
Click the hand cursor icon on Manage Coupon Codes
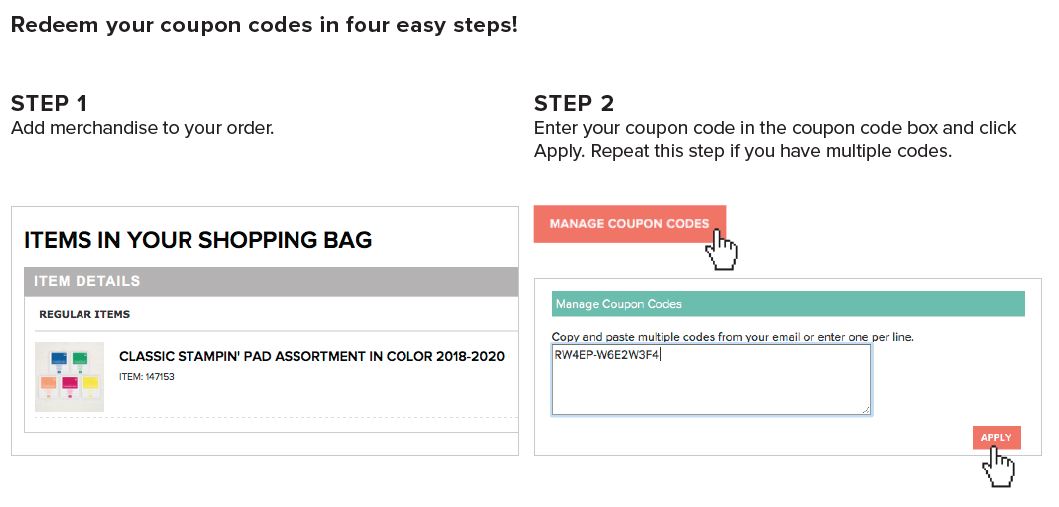(x=722, y=250)
